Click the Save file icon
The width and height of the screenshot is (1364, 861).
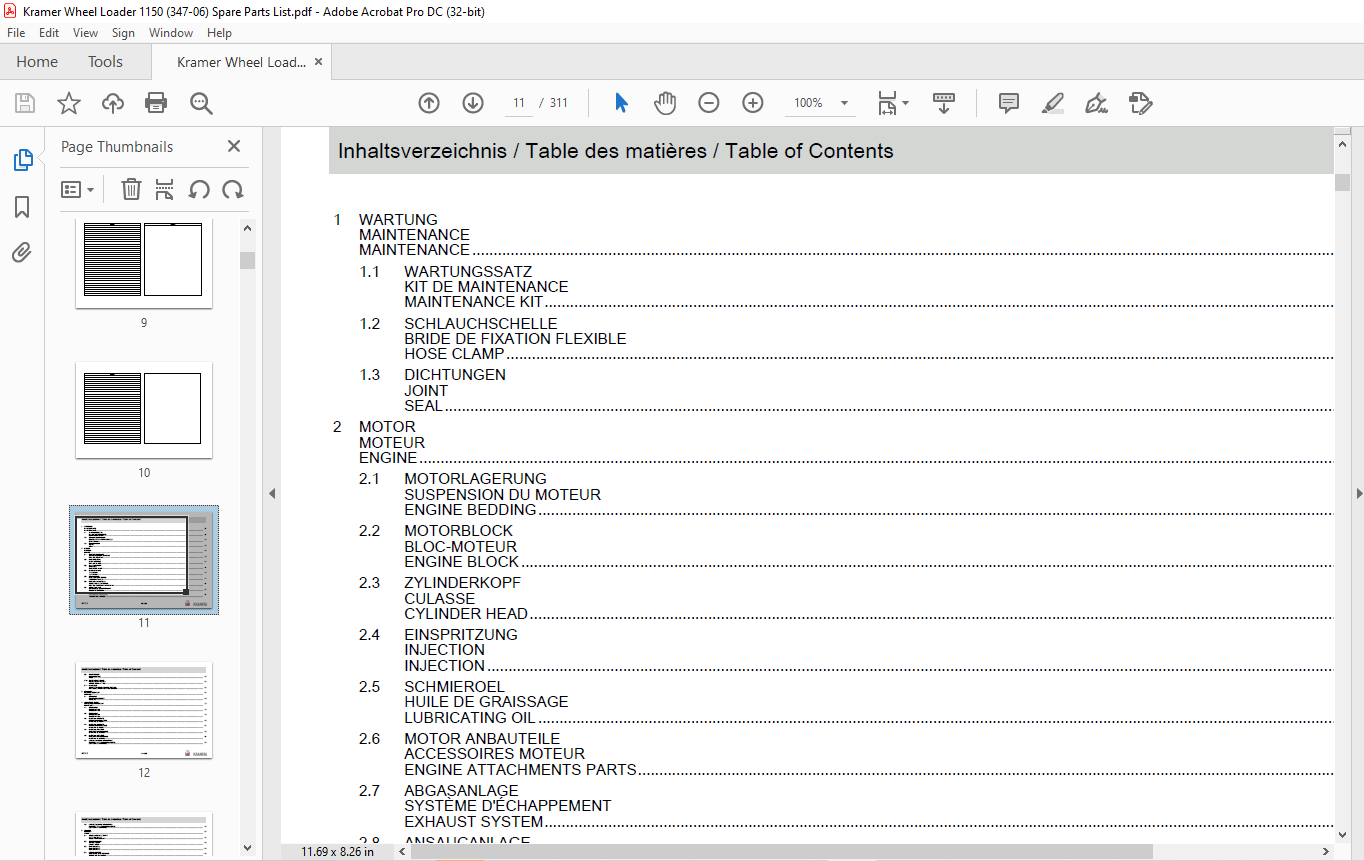pos(25,103)
